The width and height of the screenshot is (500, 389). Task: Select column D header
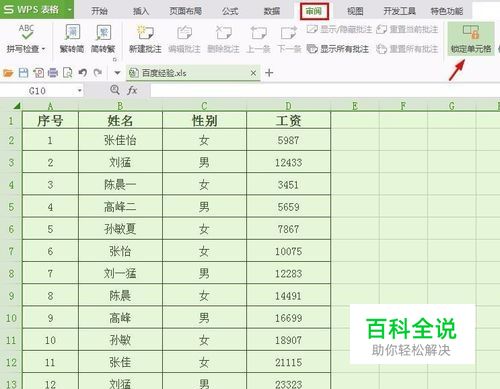tap(288, 106)
